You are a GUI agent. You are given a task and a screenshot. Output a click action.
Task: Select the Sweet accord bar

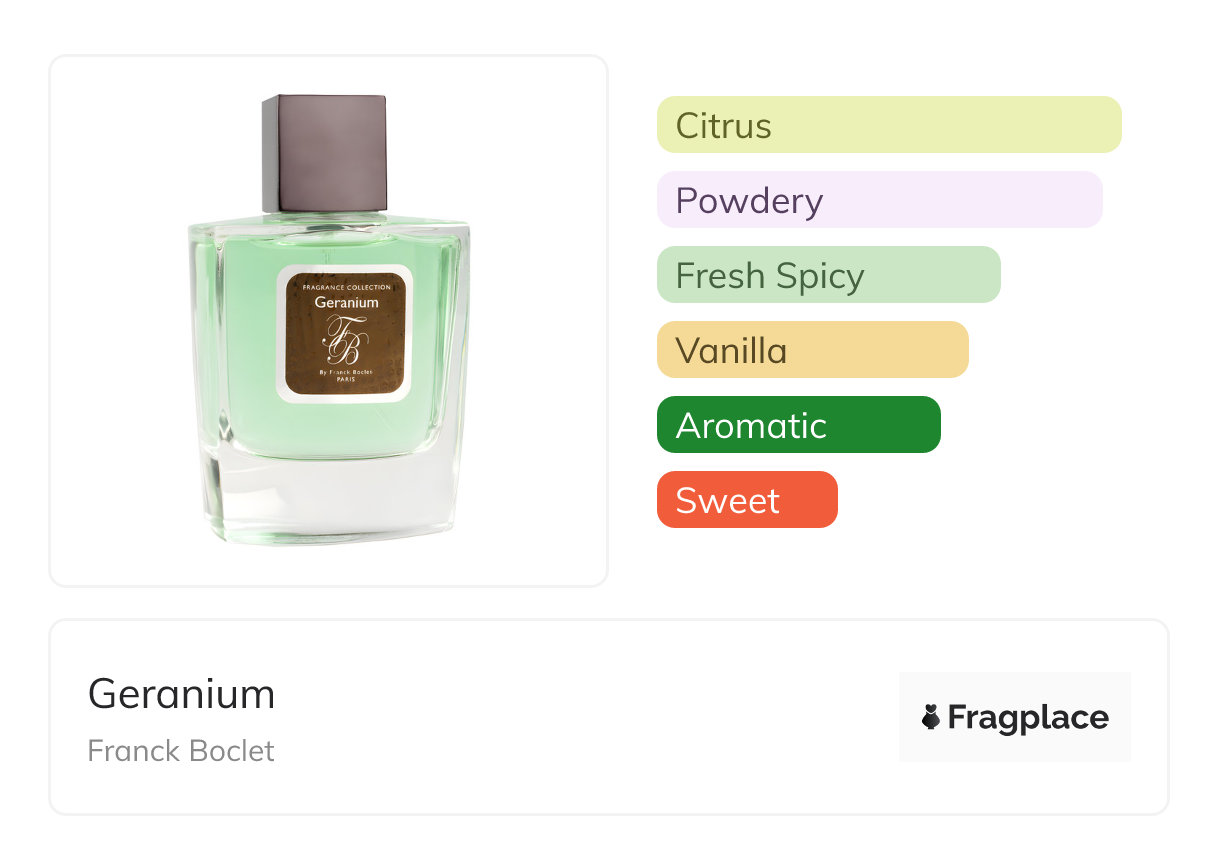[x=747, y=500]
